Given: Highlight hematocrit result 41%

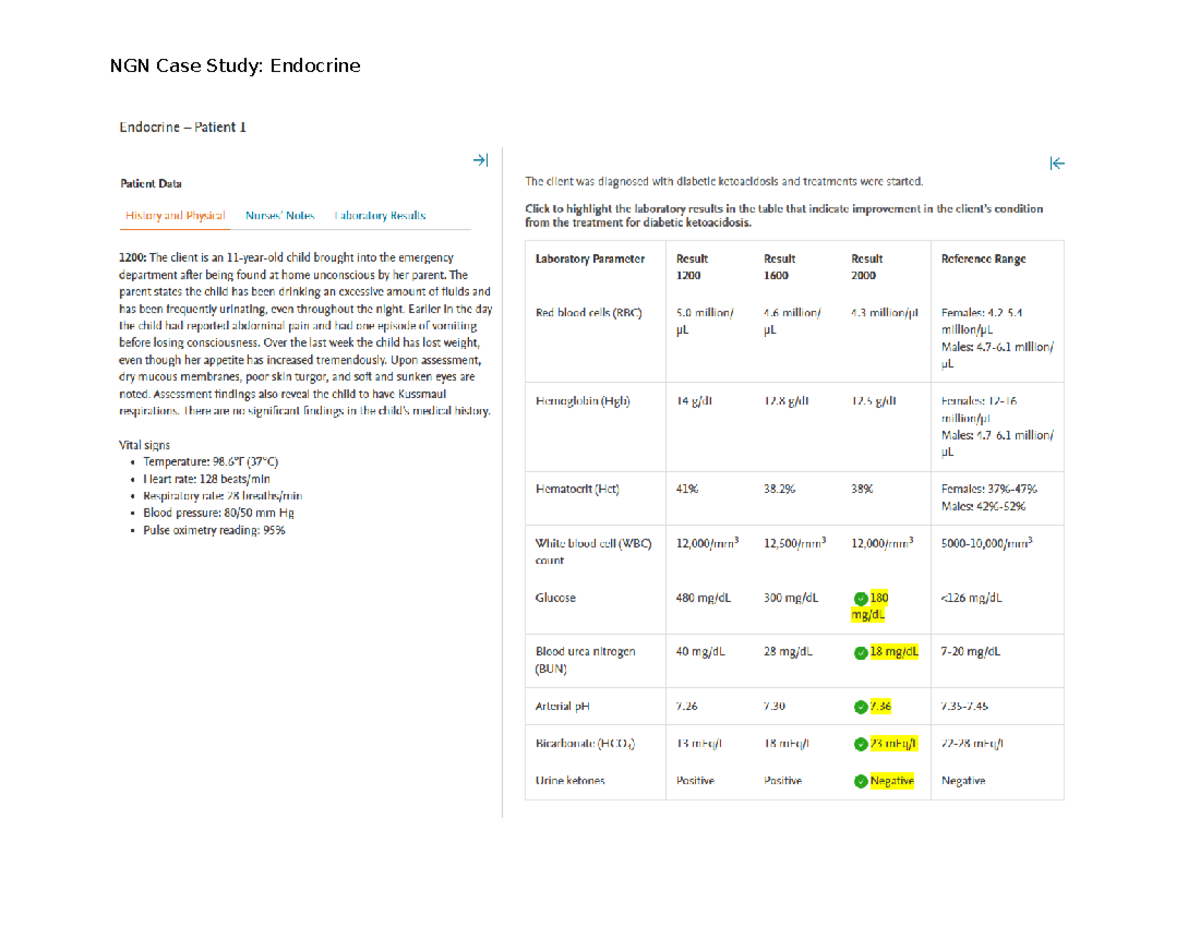Looking at the screenshot, I should [688, 490].
